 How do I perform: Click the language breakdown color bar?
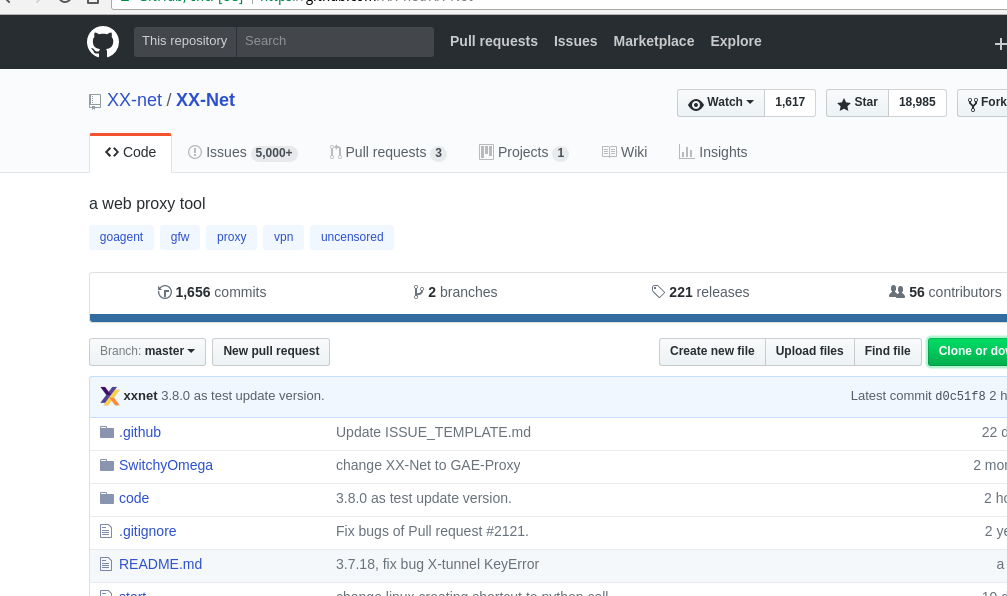coord(548,318)
